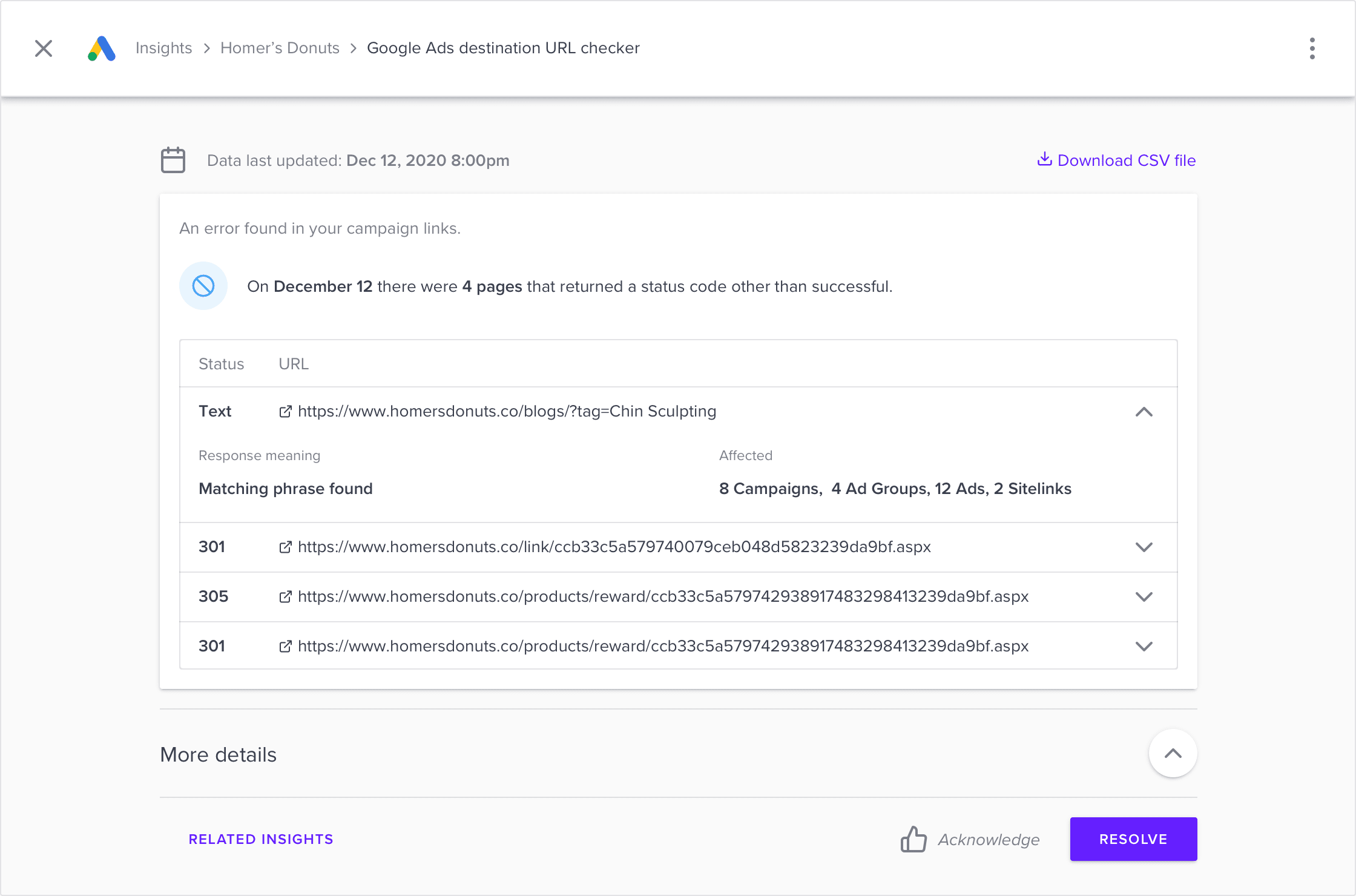Open Related Insights
This screenshot has height=896, width=1356.
(261, 839)
